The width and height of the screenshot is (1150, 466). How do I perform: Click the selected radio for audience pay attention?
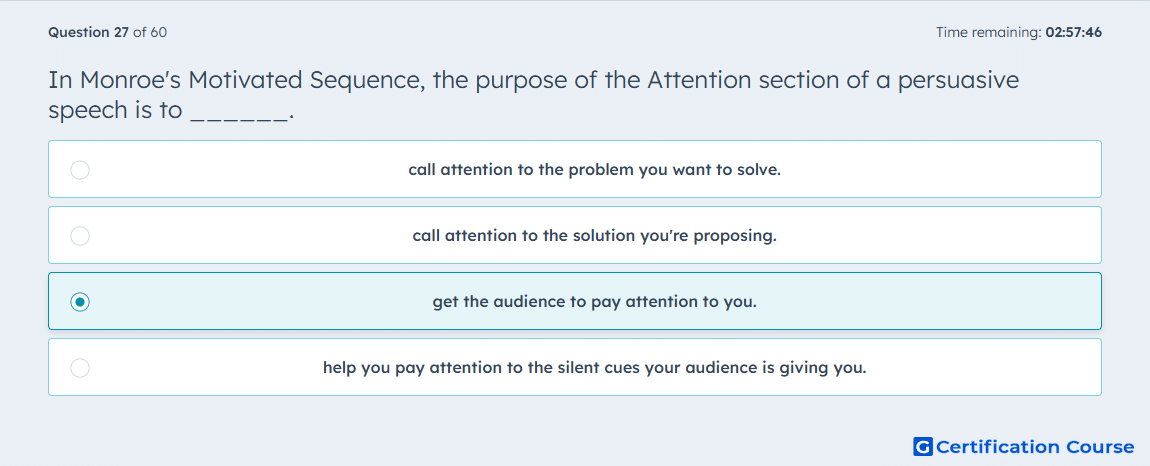(80, 302)
